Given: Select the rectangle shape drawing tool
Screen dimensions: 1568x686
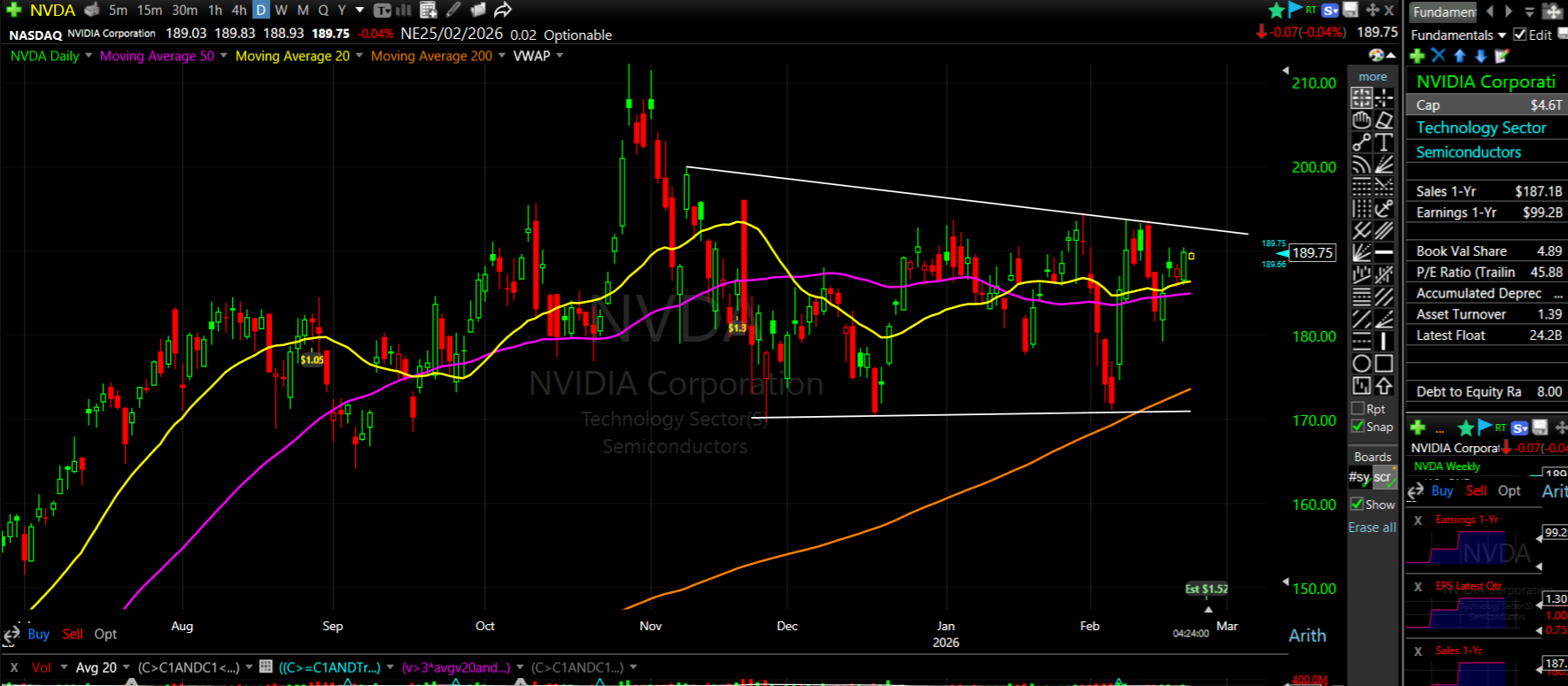Looking at the screenshot, I should (1384, 363).
